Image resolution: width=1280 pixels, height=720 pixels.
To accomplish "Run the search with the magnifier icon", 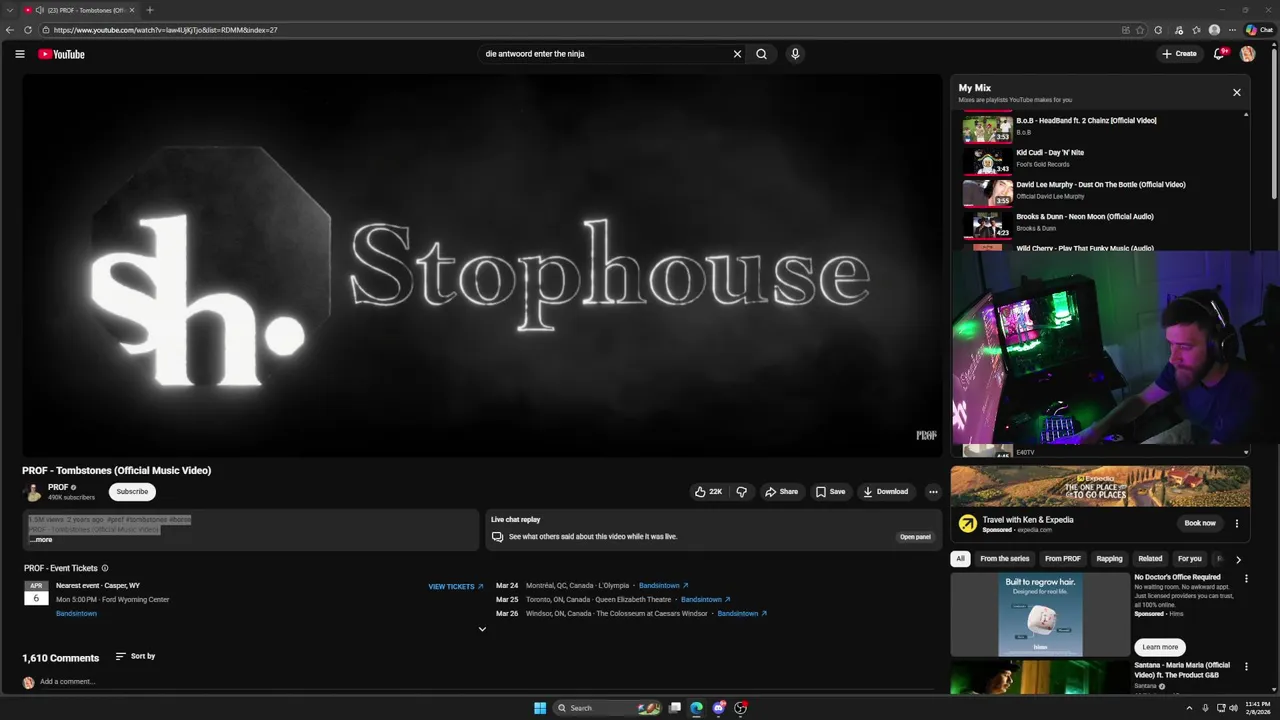I will 761,54.
